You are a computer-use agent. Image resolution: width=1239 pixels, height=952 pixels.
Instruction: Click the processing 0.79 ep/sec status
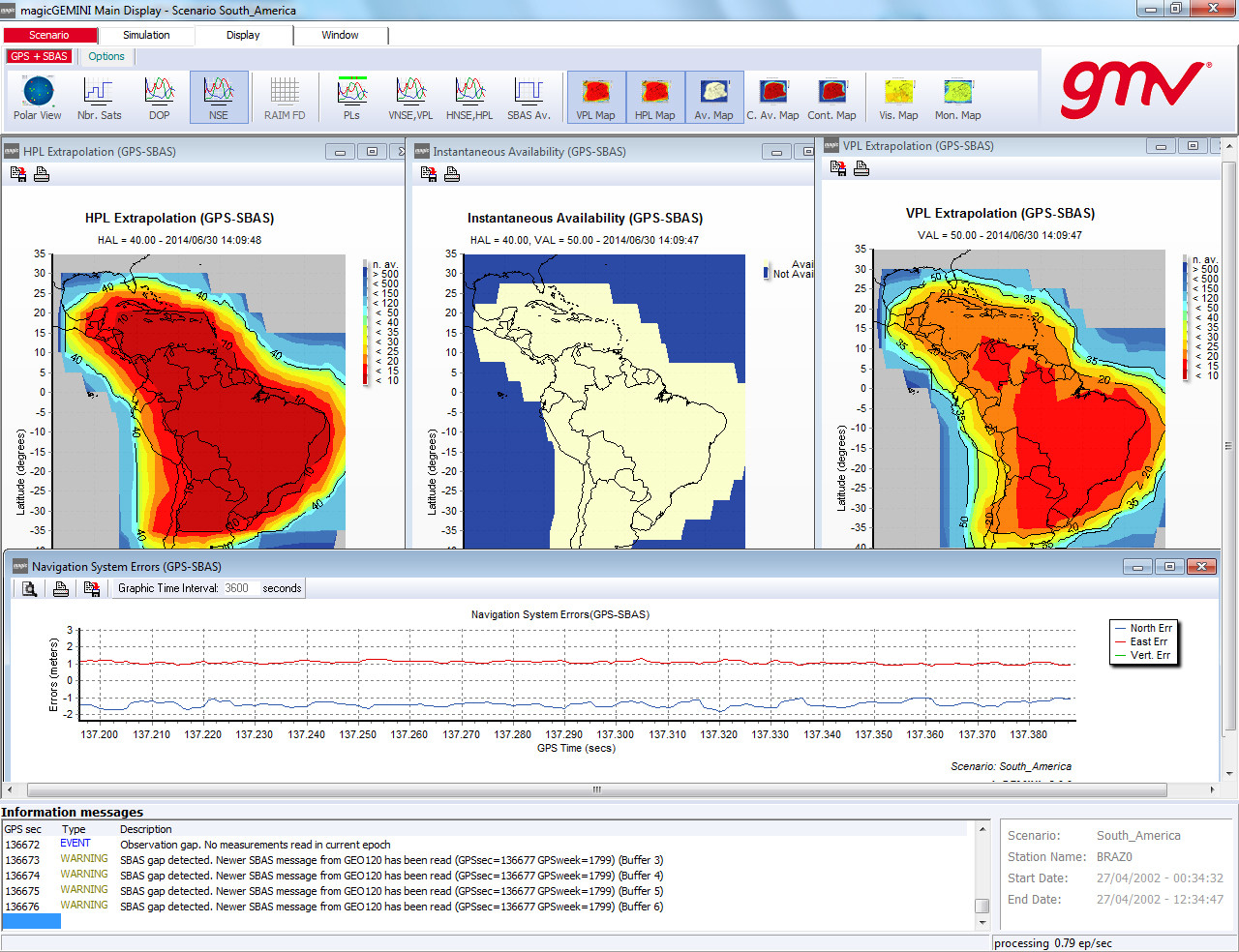1053,943
